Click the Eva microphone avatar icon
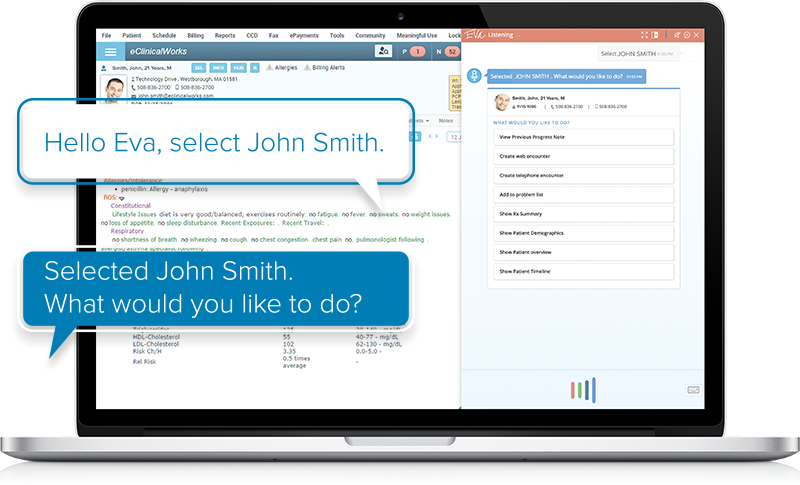This screenshot has width=800, height=485. pos(474,76)
